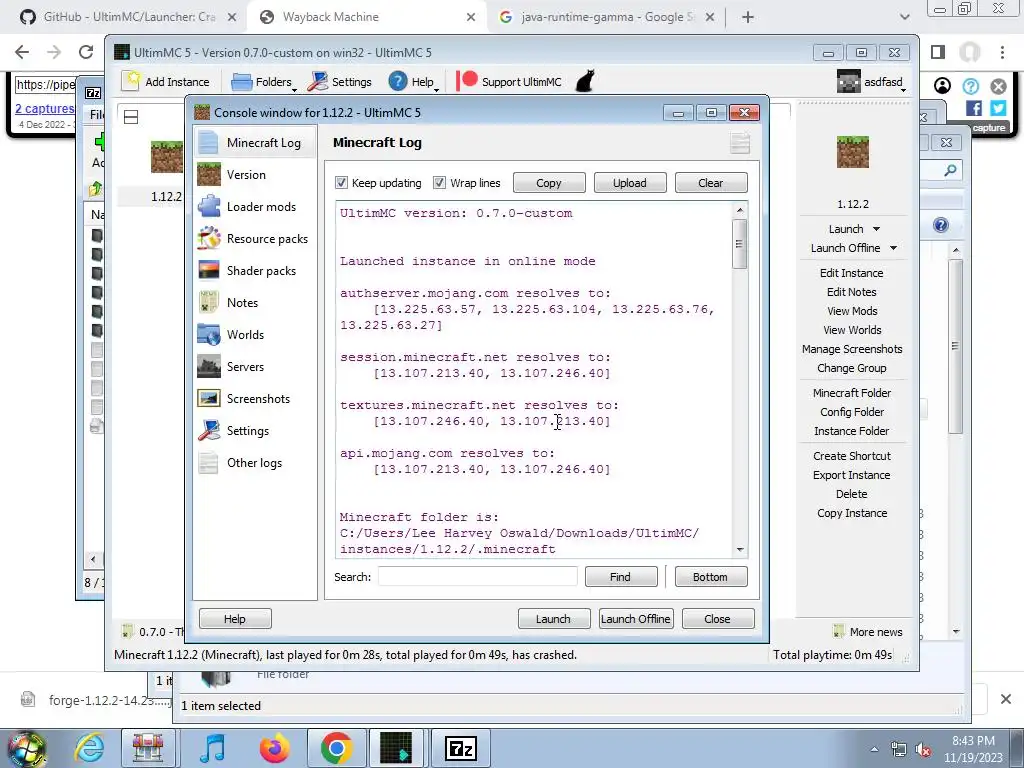Select the Wayback Machine browser tab
1024x768 pixels.
(367, 17)
